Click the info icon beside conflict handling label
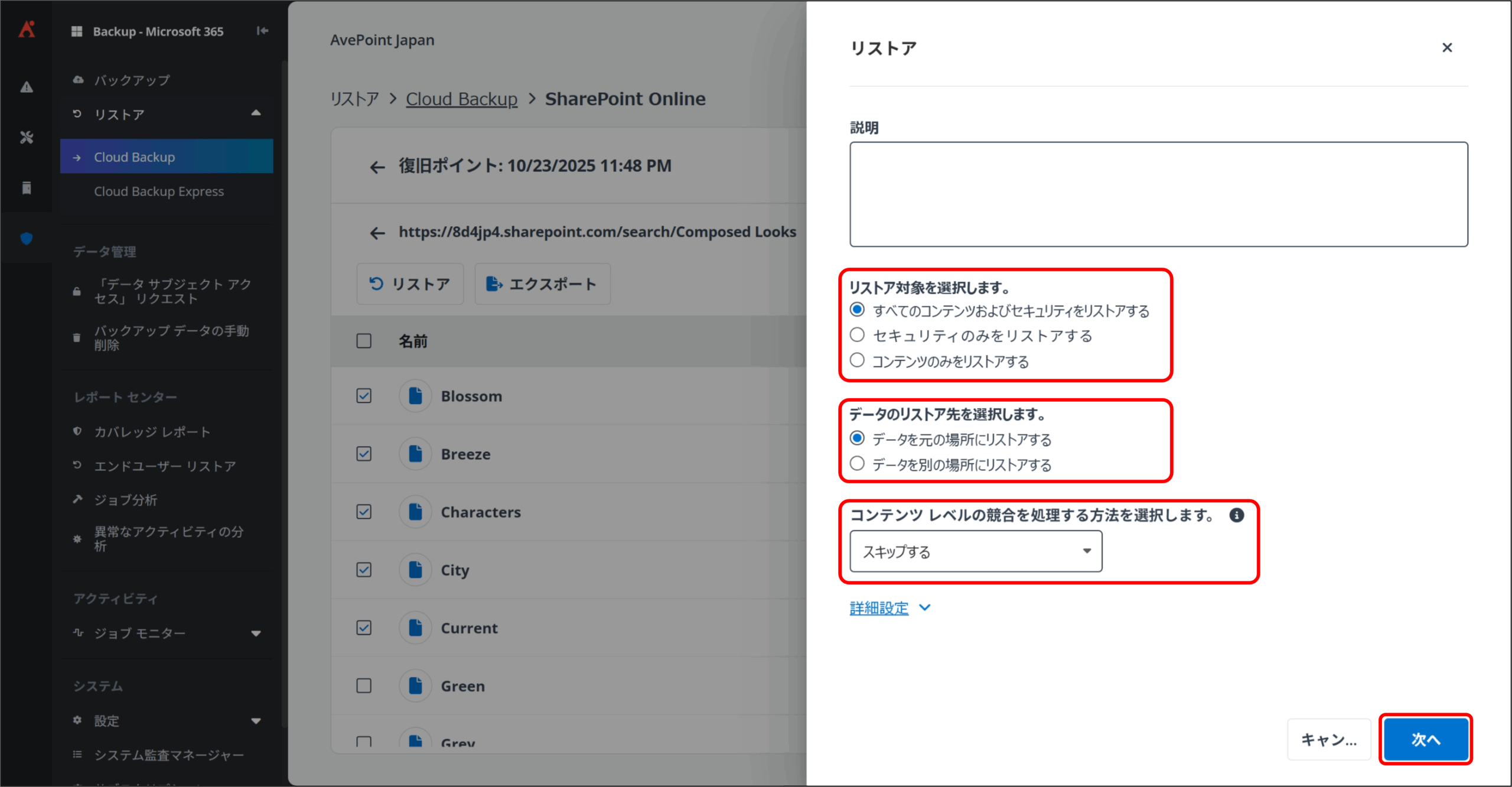This screenshot has width=1512, height=787. pos(1236,515)
